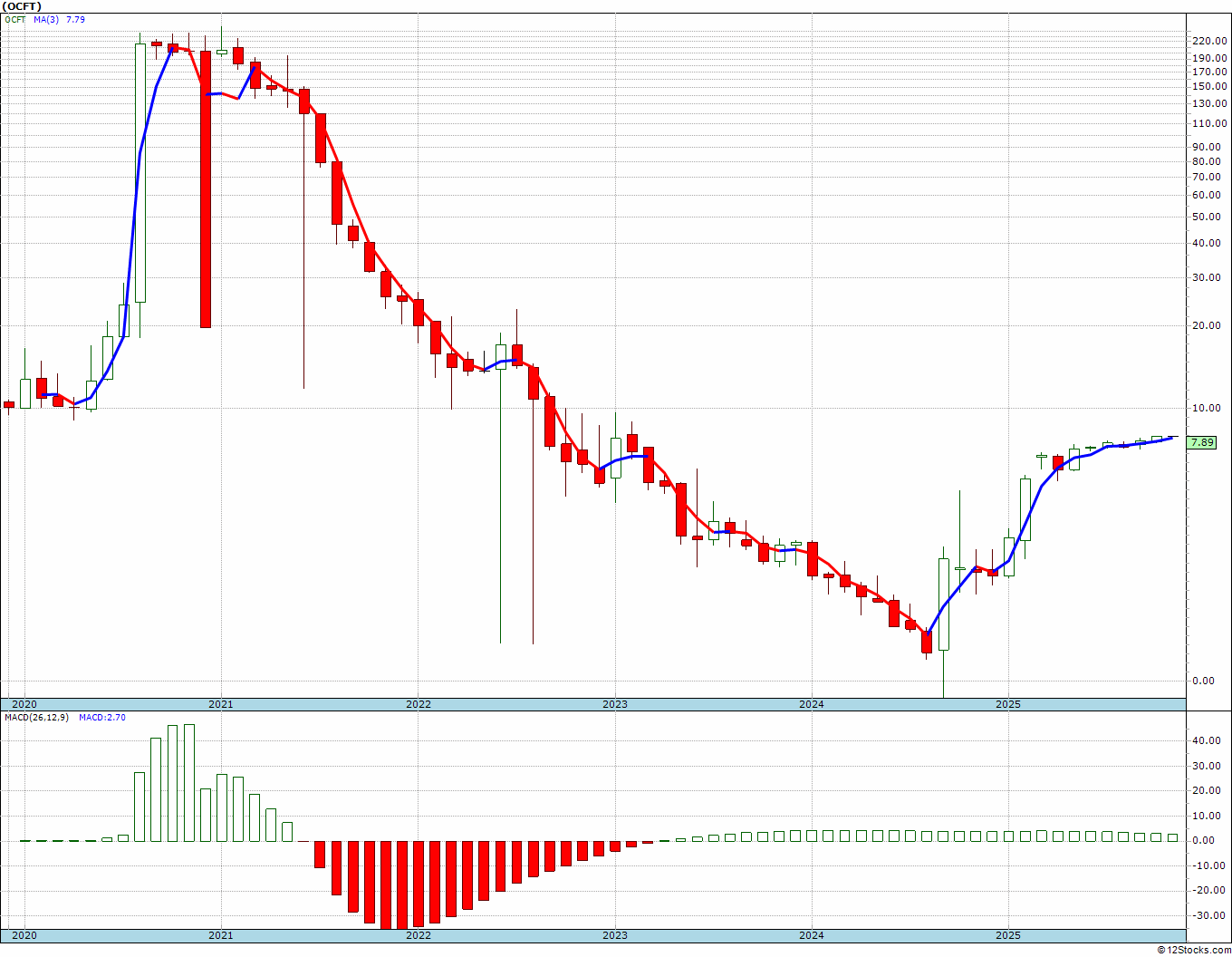The height and width of the screenshot is (957, 1232).
Task: Click 2024 on the MACD panel time axis
Action: (x=812, y=935)
